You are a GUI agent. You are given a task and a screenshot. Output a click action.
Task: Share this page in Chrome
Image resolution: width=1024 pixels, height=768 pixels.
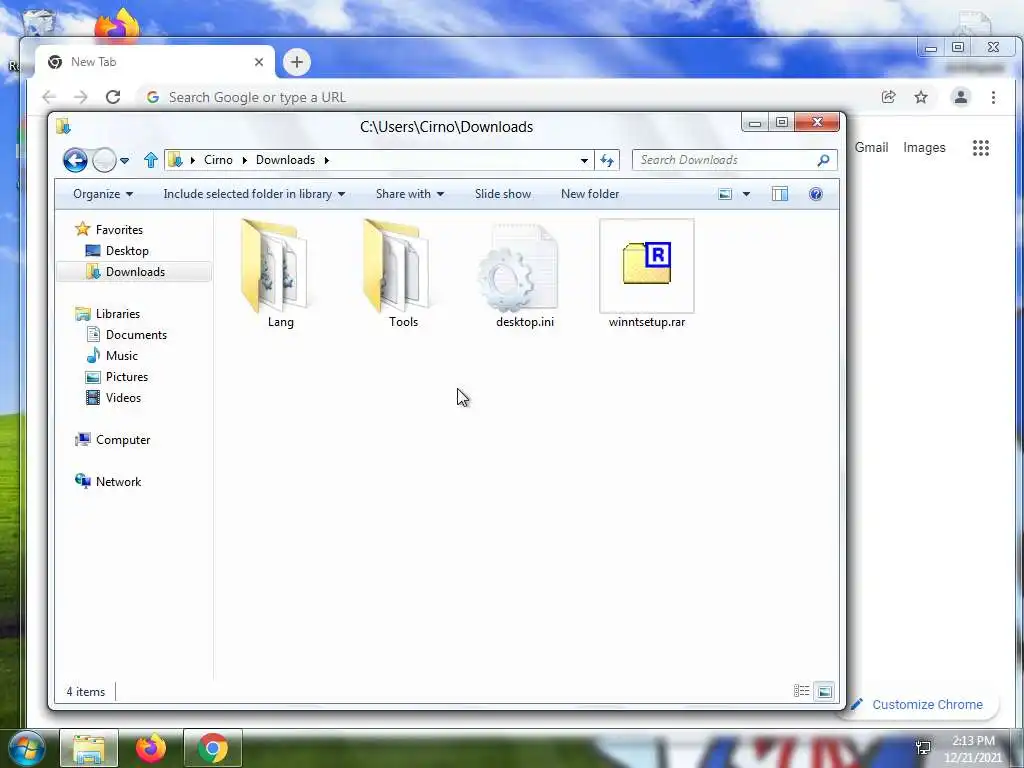[x=888, y=97]
